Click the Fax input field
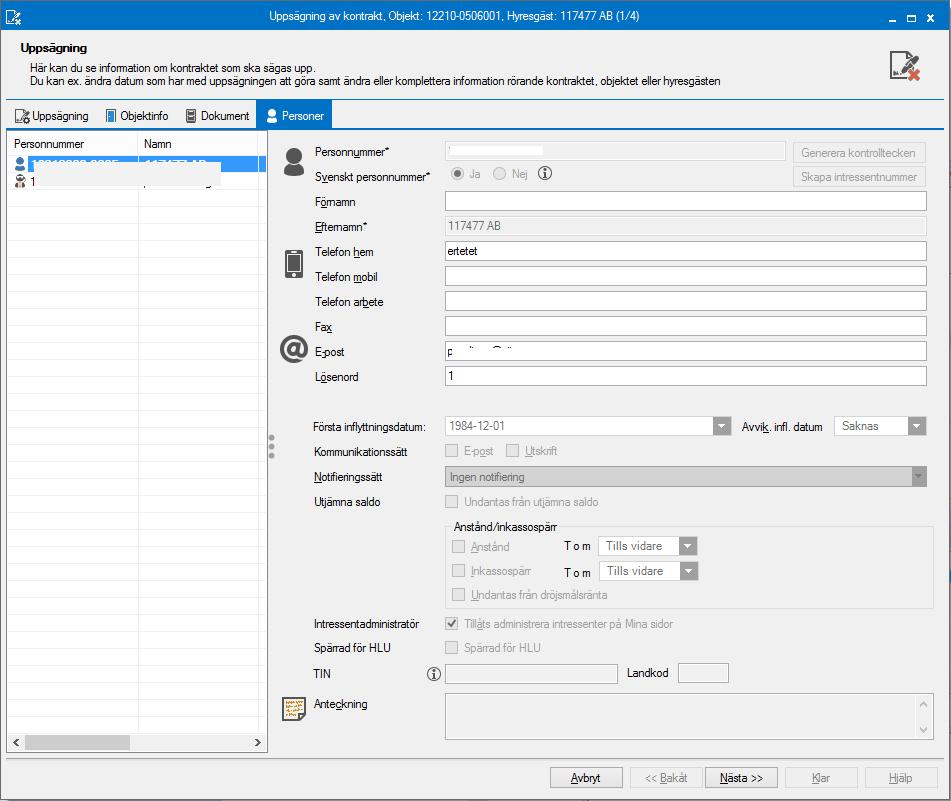951x801 pixels. click(x=685, y=326)
